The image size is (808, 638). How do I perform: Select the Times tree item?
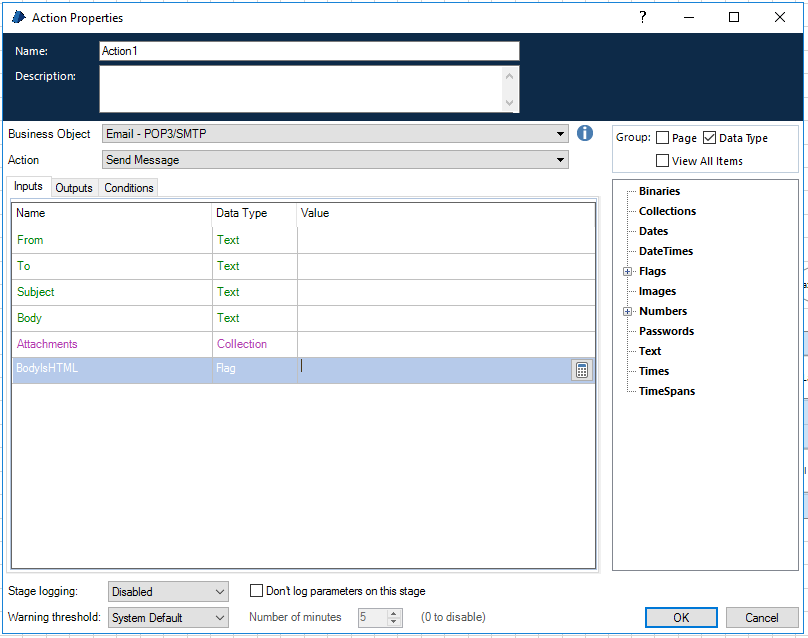[x=654, y=372]
